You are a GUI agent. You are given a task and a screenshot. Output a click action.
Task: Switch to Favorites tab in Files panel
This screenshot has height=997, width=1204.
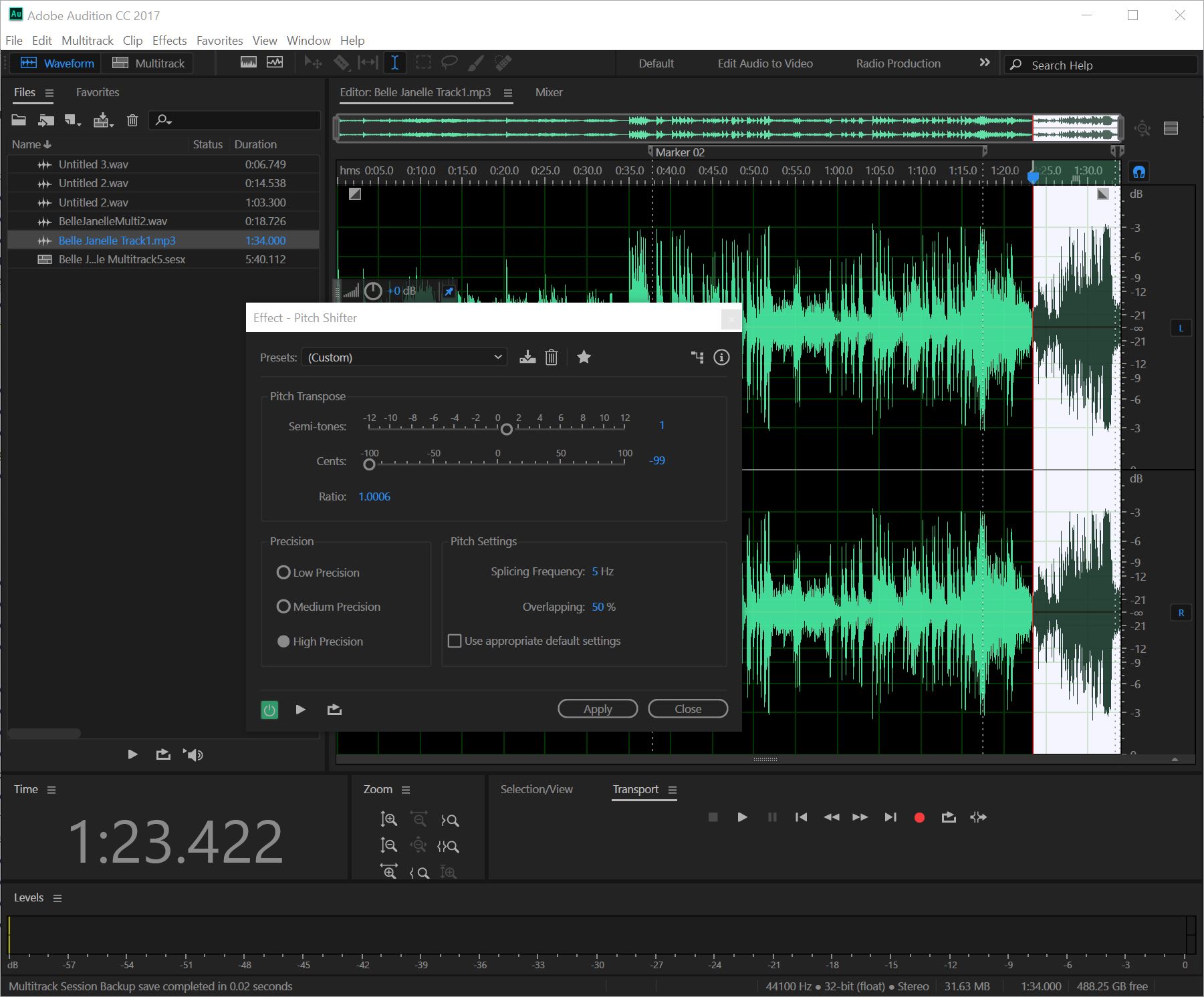98,92
